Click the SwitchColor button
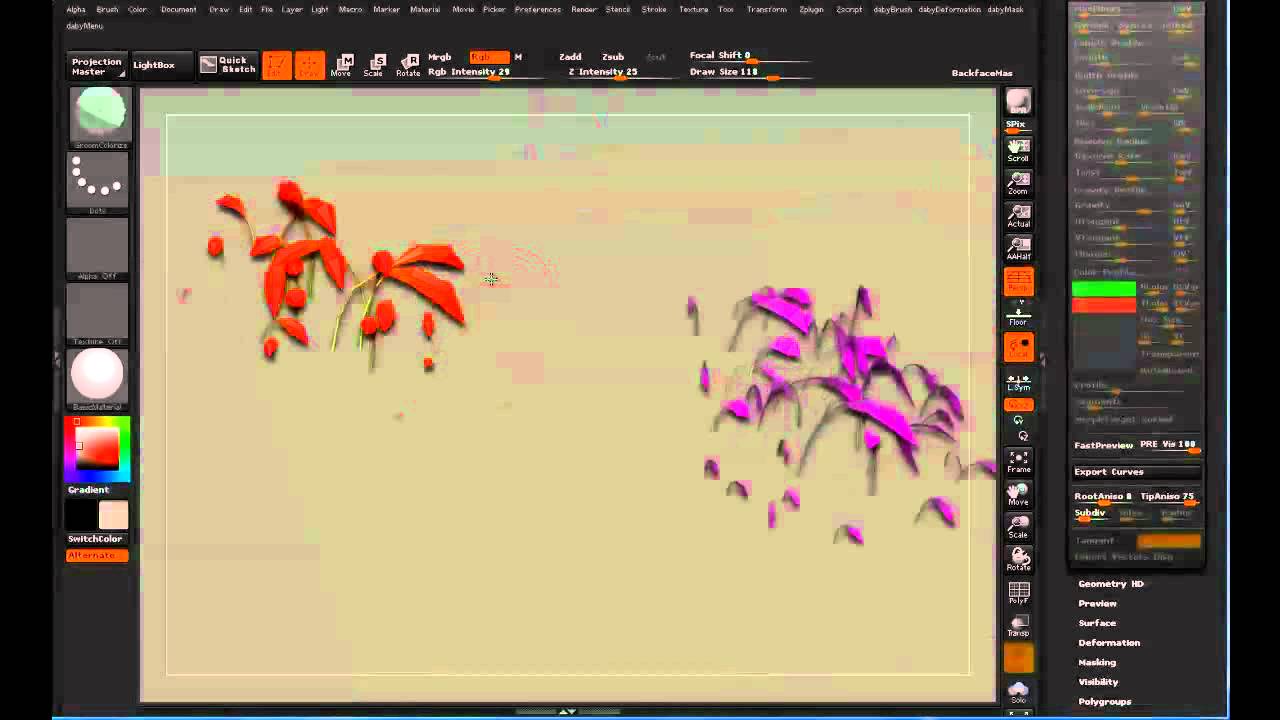Image resolution: width=1280 pixels, height=720 pixels. click(95, 539)
